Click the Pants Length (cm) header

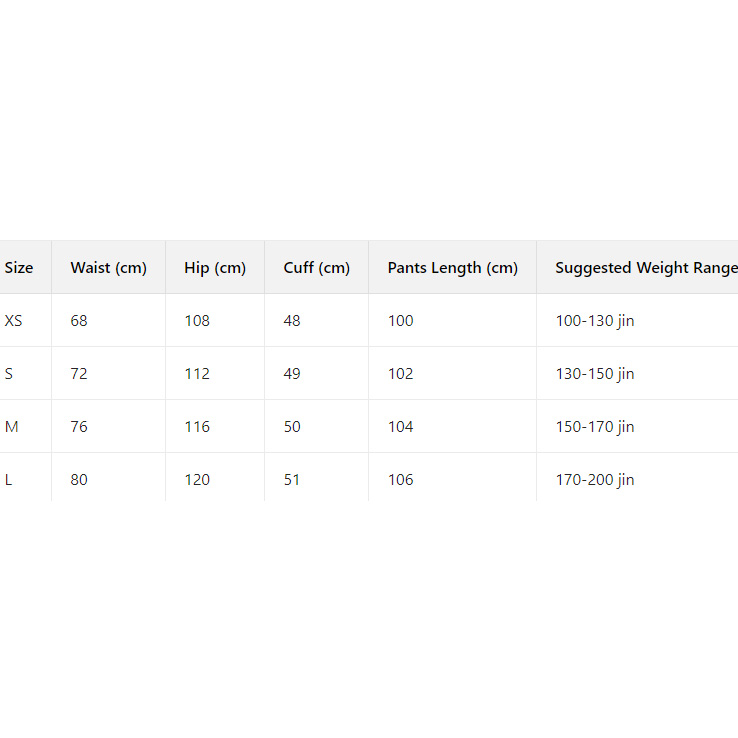click(452, 268)
